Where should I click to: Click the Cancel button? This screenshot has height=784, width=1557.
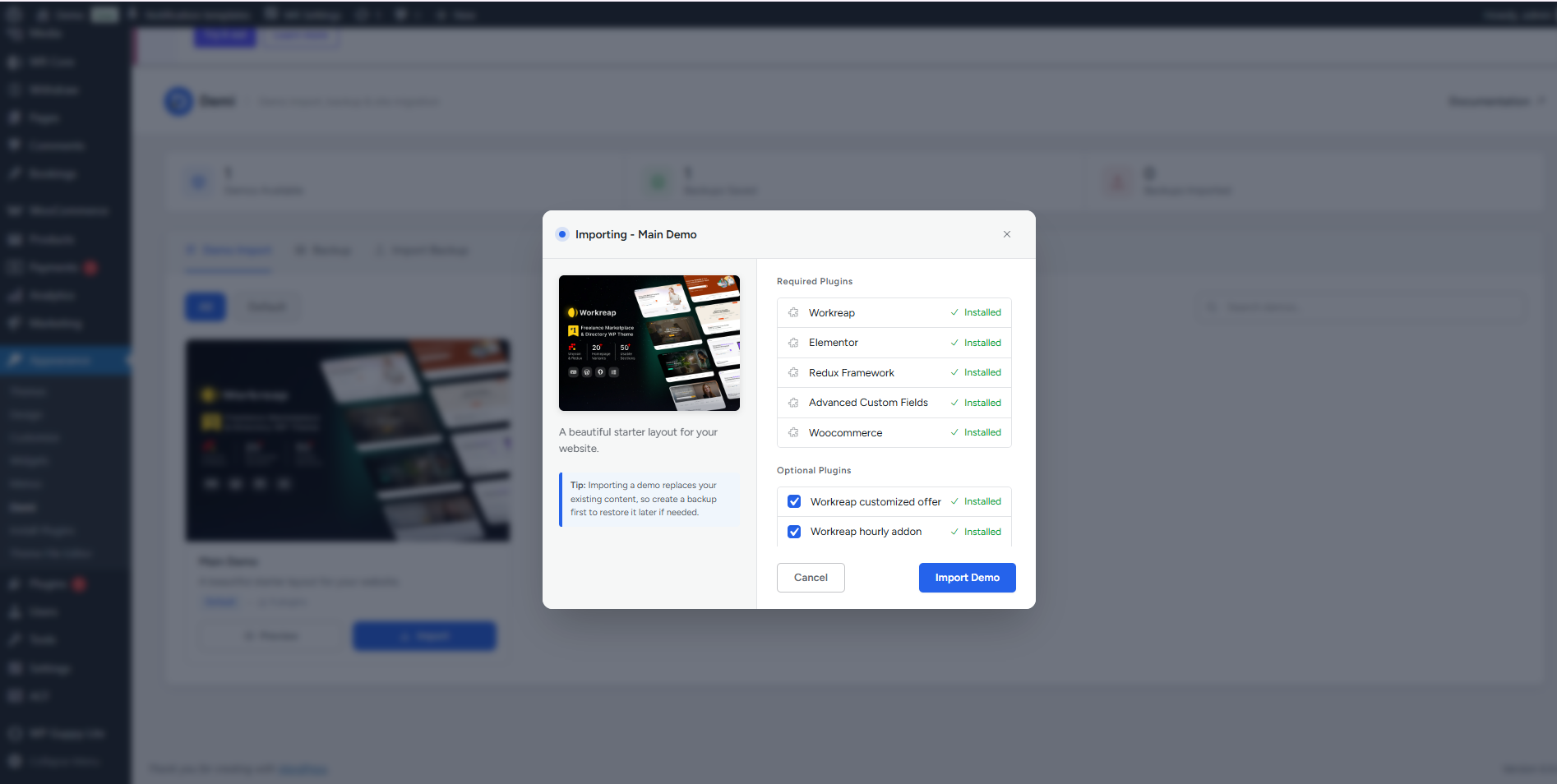[811, 578]
